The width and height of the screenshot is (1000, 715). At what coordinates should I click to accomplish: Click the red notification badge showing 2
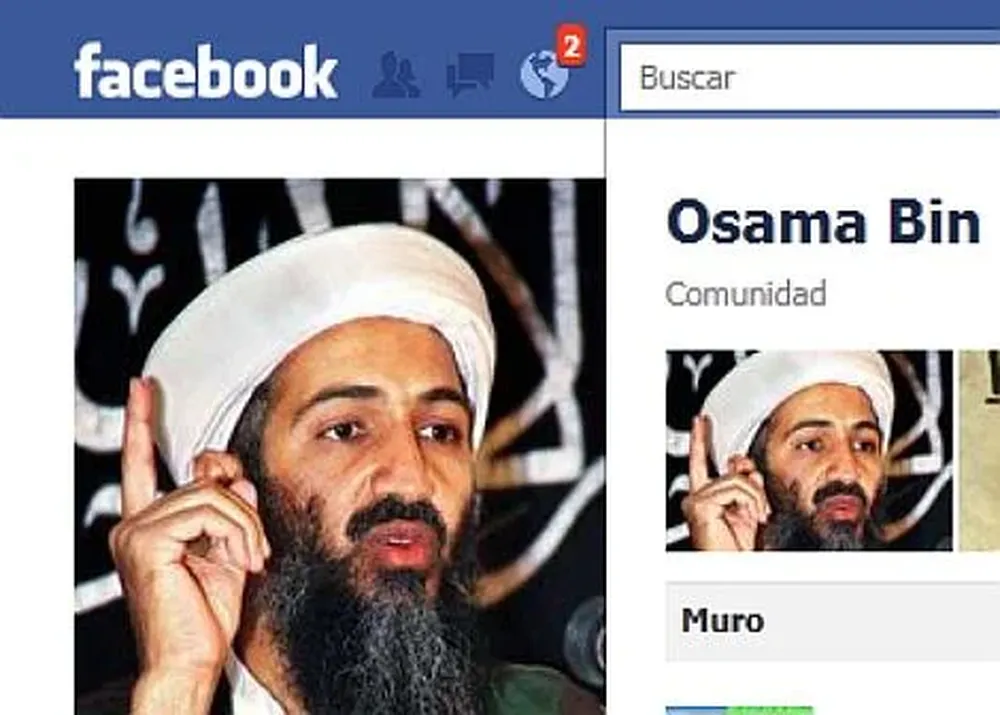pos(571,47)
